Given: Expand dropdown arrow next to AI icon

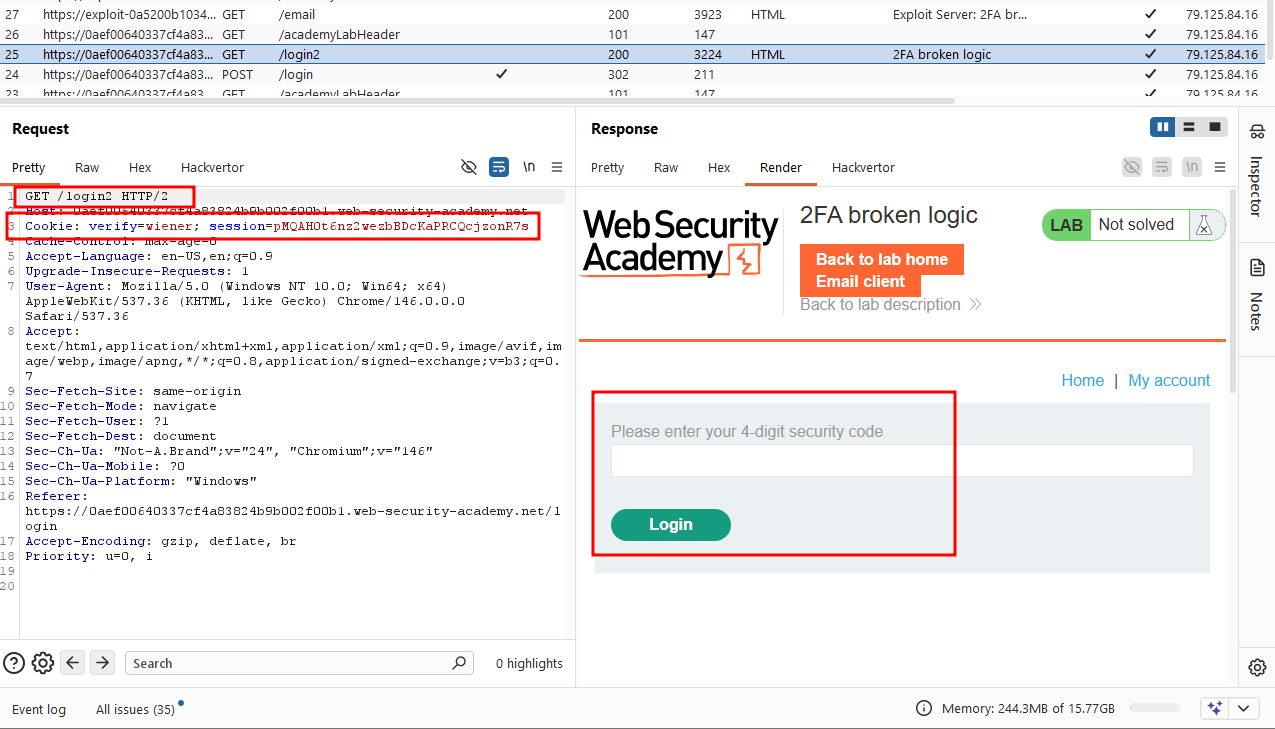Looking at the screenshot, I should pyautogui.click(x=1244, y=708).
